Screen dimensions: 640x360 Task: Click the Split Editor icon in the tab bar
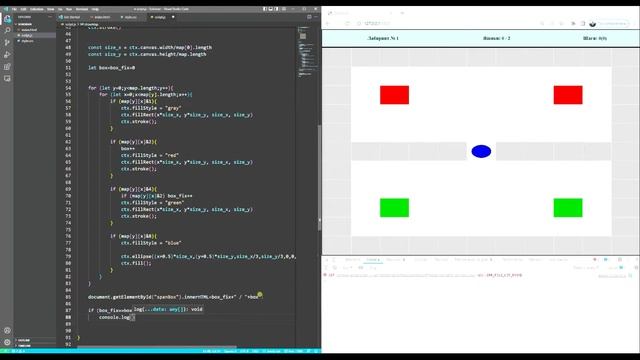[x=309, y=17]
